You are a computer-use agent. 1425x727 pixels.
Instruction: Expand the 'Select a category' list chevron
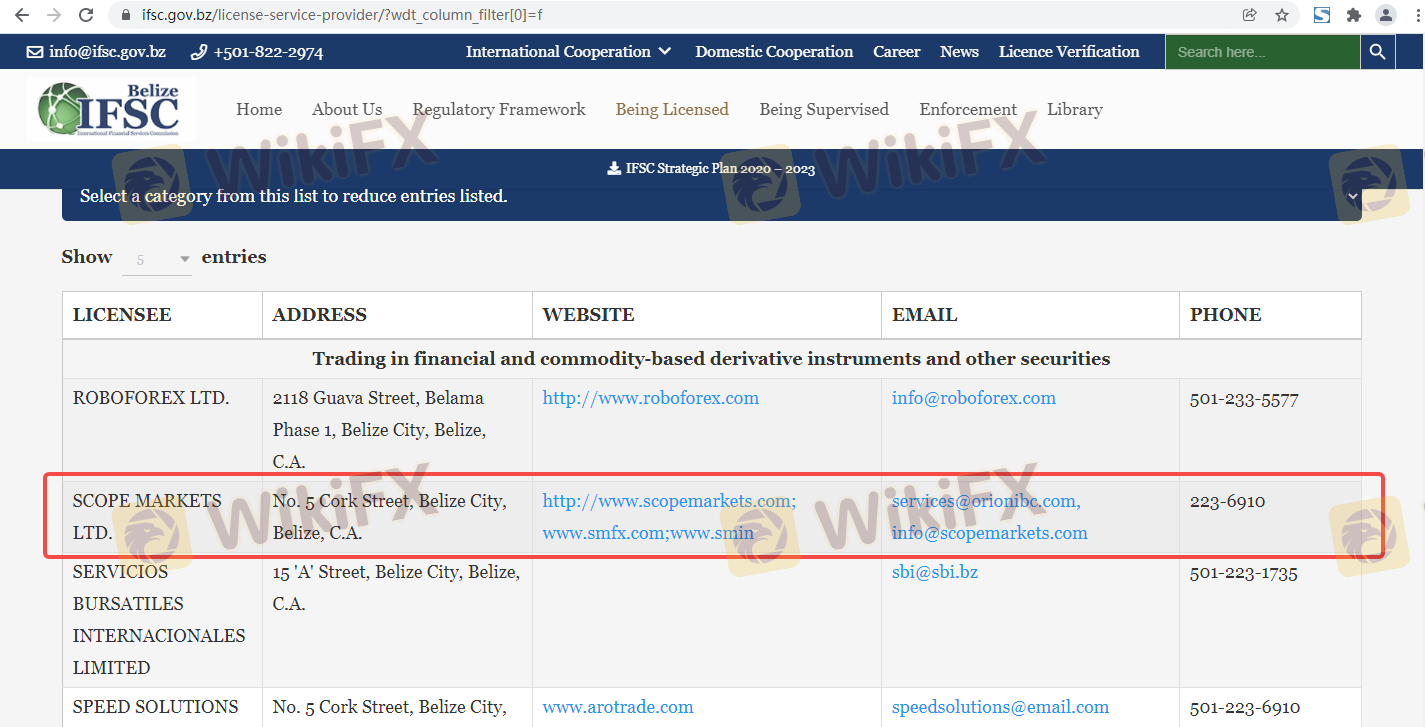[1353, 196]
